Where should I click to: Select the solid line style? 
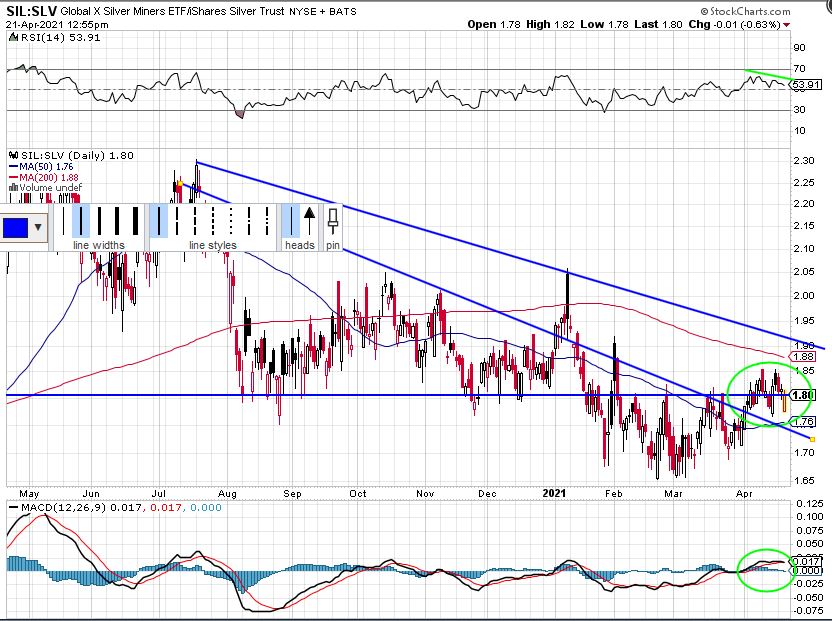click(x=159, y=221)
